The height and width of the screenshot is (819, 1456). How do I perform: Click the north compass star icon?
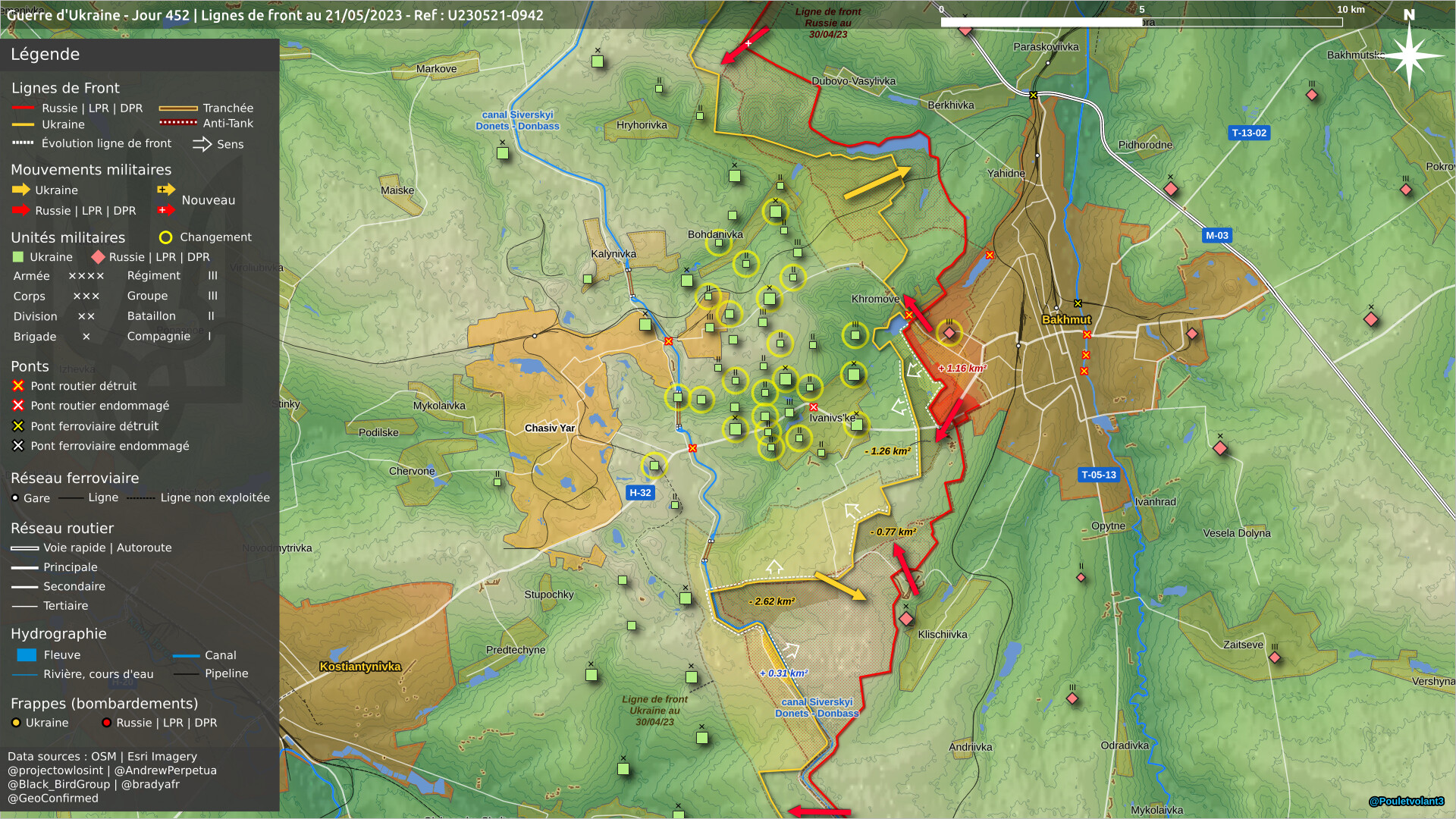(x=1409, y=55)
